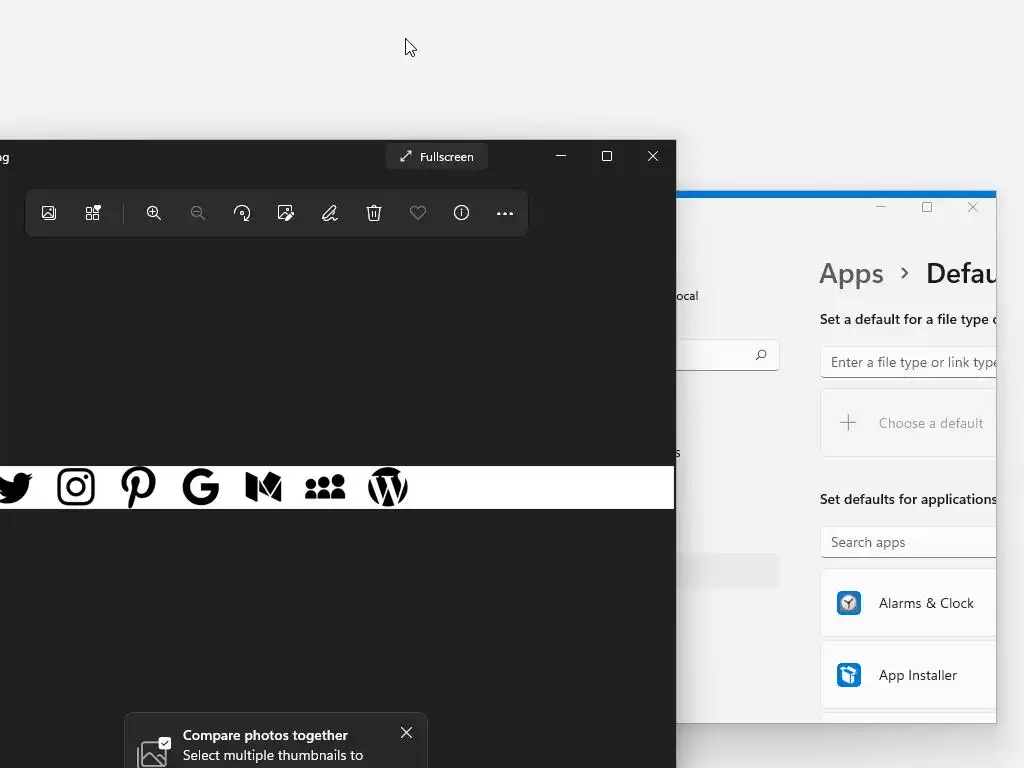Click the filmstrip collection icon in Photos toolbar
The width and height of the screenshot is (1024, 768).
[x=93, y=213]
